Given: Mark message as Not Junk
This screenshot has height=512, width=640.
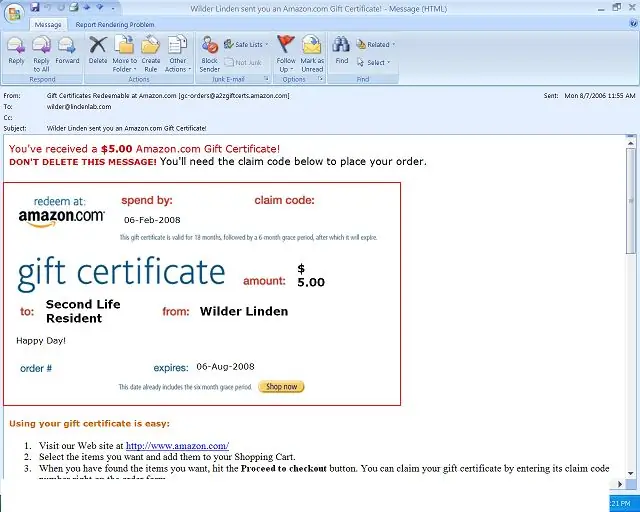Looking at the screenshot, I should [243, 62].
